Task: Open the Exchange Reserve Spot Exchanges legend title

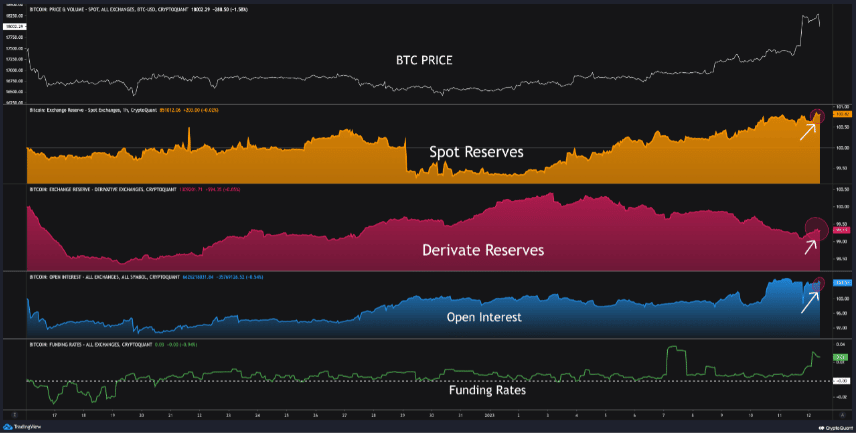Action: click(x=93, y=110)
